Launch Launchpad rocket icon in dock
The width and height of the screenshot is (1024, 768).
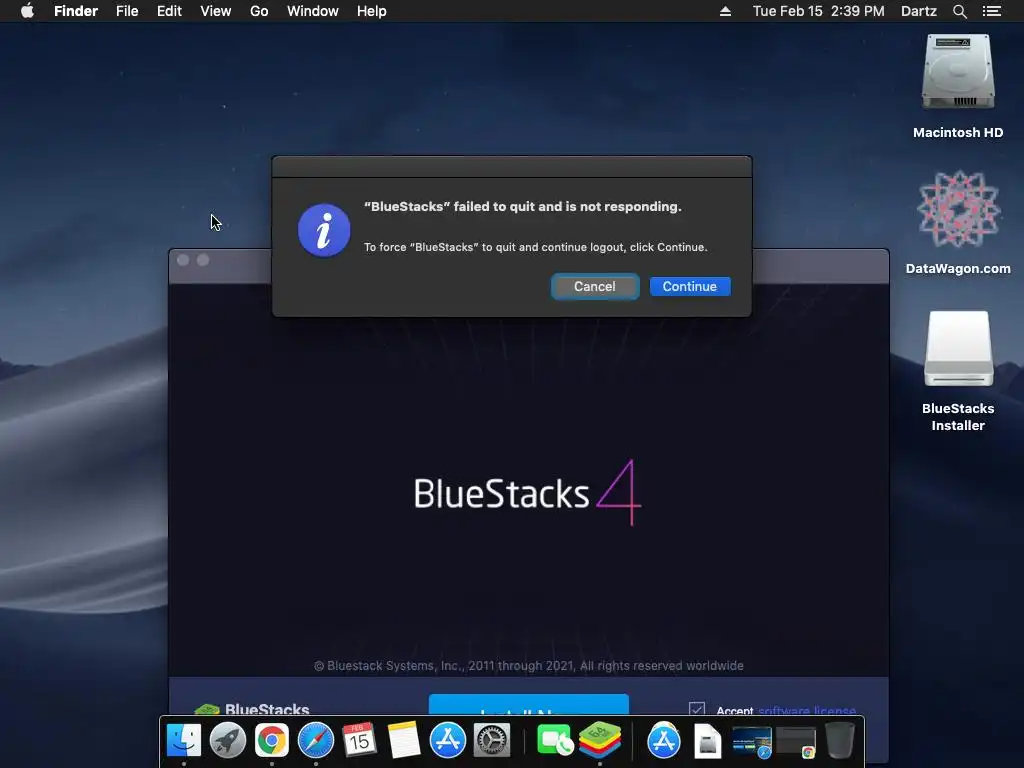pyautogui.click(x=227, y=740)
